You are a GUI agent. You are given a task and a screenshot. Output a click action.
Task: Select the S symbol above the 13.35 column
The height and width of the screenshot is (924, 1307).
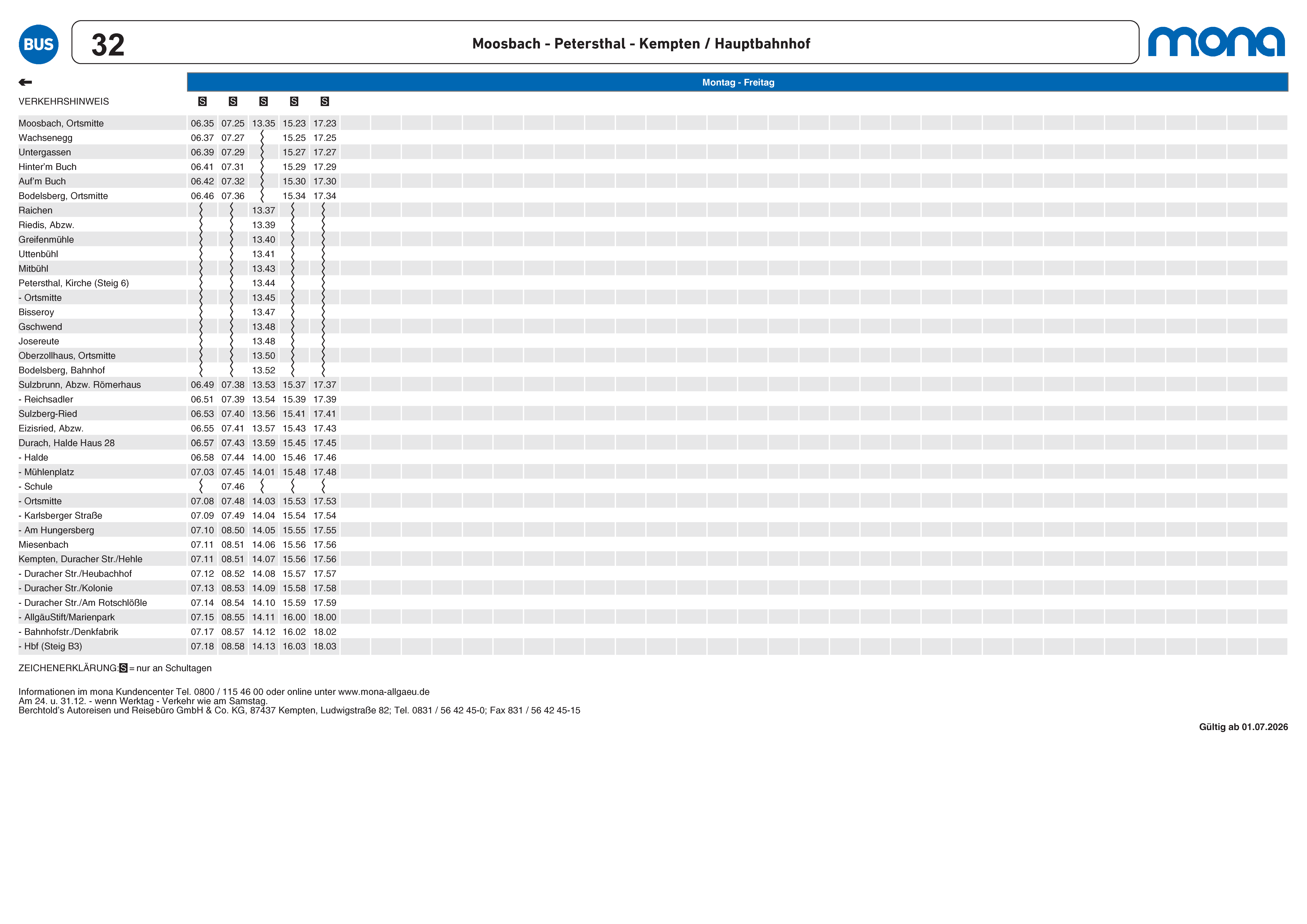[x=263, y=101]
